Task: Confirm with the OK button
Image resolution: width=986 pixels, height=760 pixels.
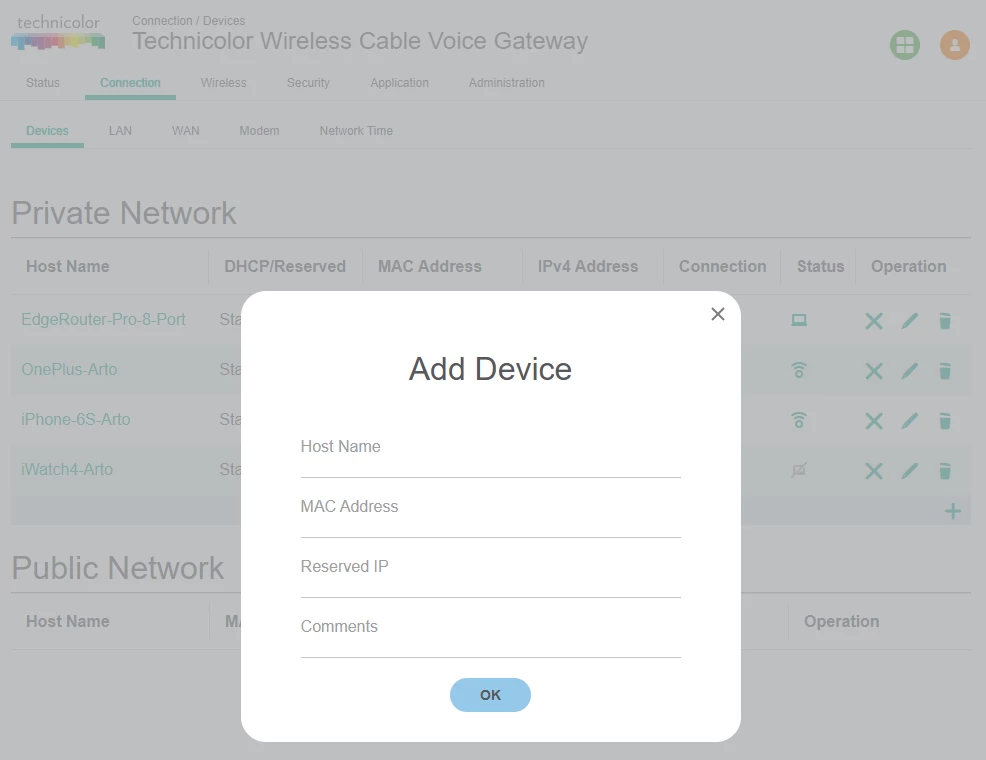Action: 490,695
